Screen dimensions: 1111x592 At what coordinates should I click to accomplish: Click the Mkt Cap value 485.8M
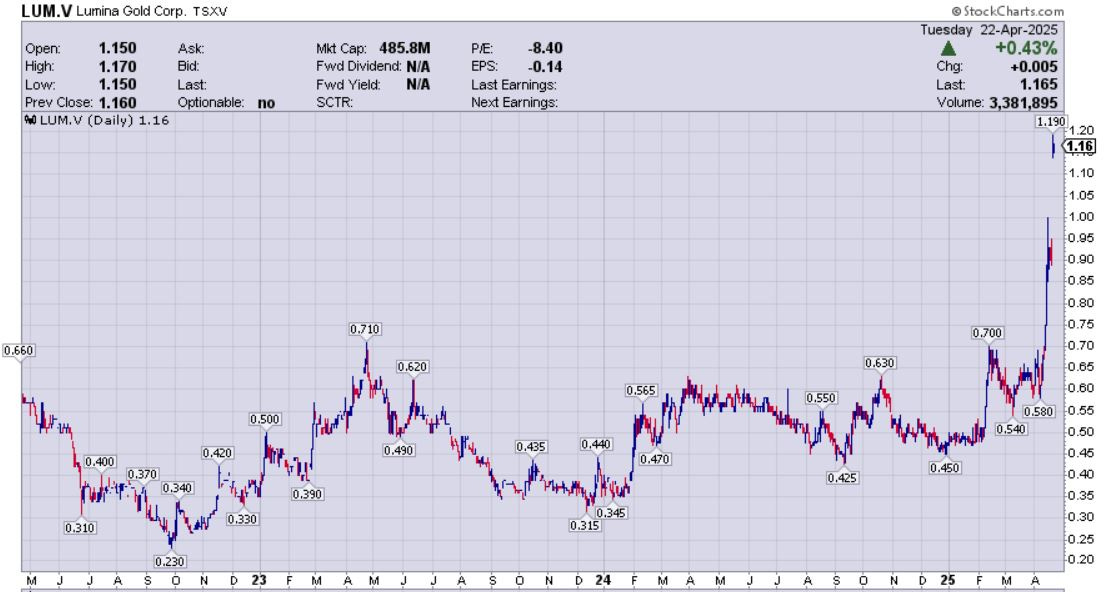click(405, 48)
